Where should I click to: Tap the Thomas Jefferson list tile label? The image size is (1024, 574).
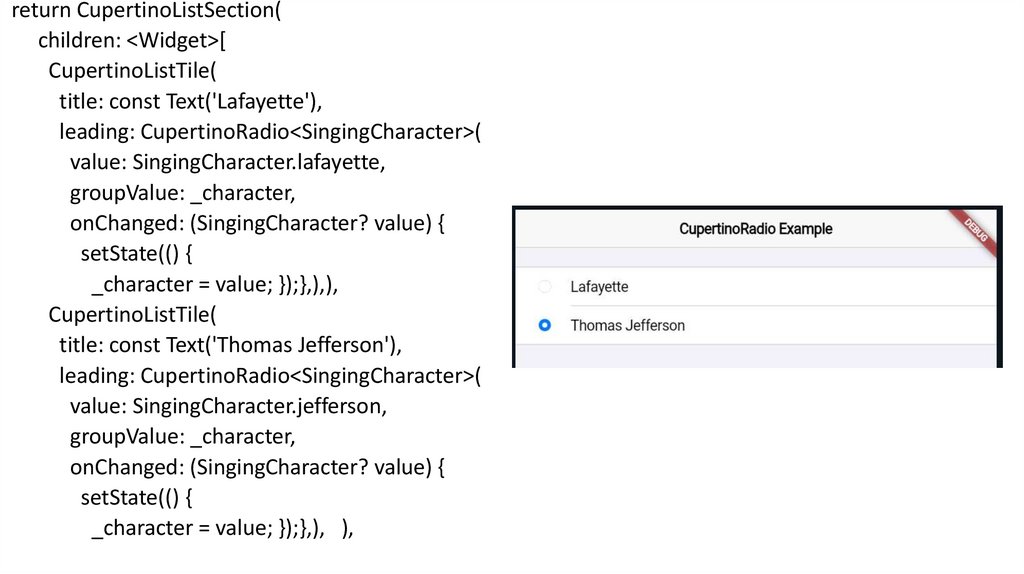click(x=627, y=325)
